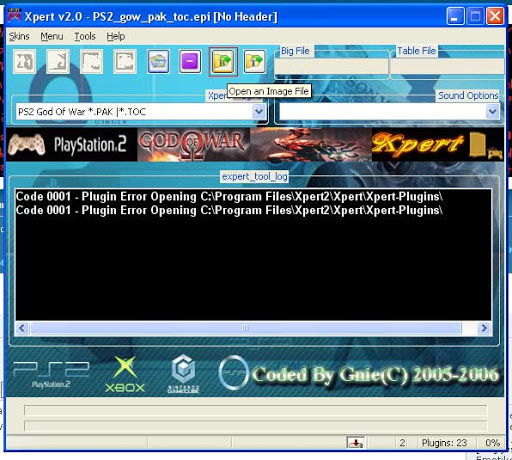Expand the PS2 God Of War plugin dropdown
The image size is (512, 460).
point(259,112)
